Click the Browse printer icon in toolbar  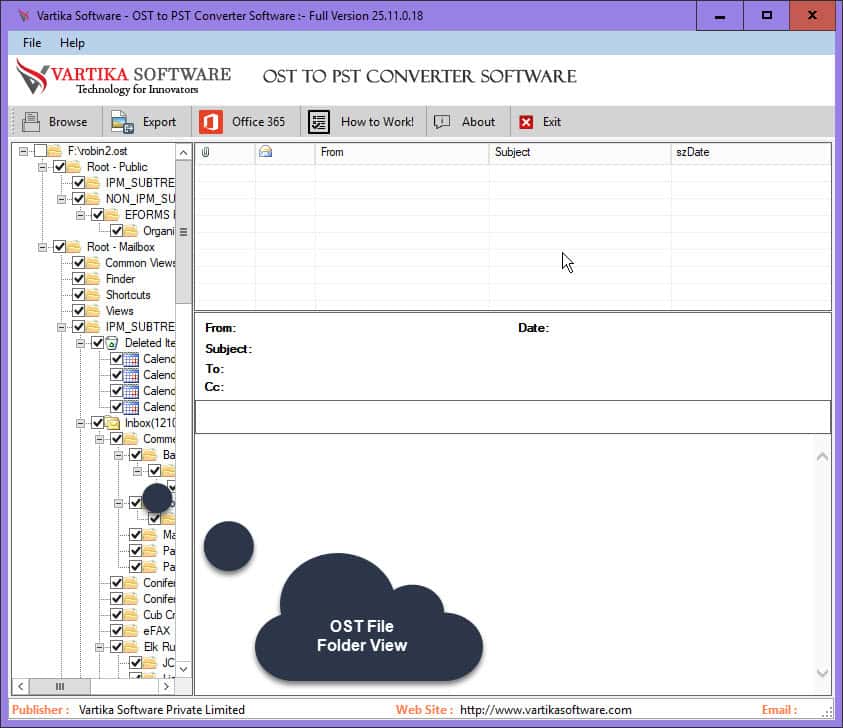point(31,122)
